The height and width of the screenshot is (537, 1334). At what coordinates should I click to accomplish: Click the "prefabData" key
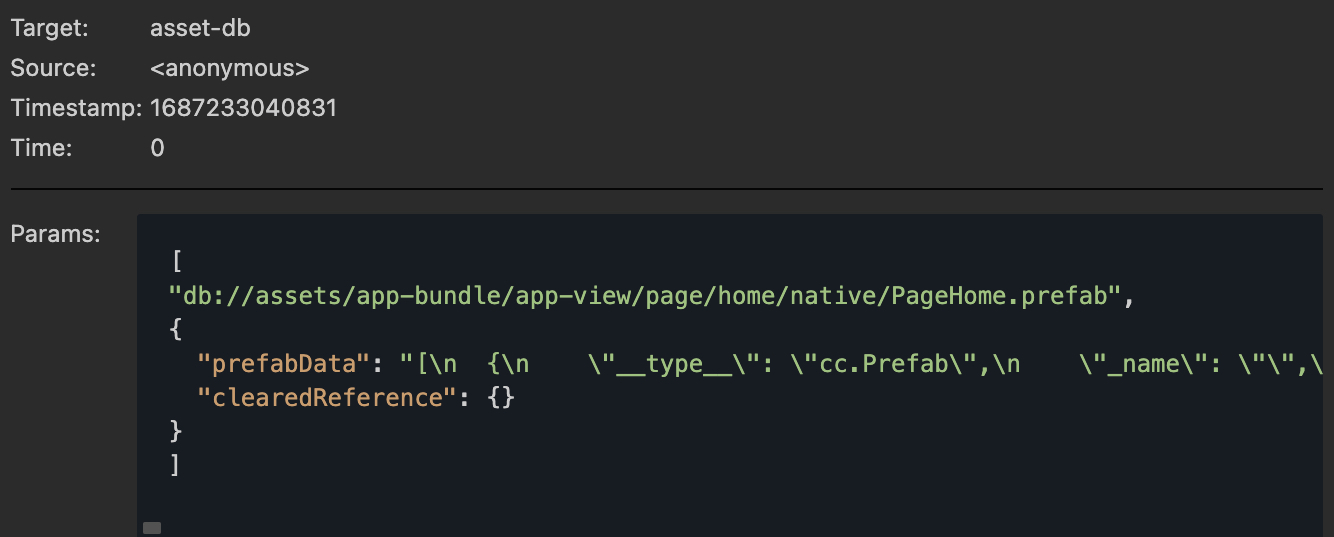[277, 364]
